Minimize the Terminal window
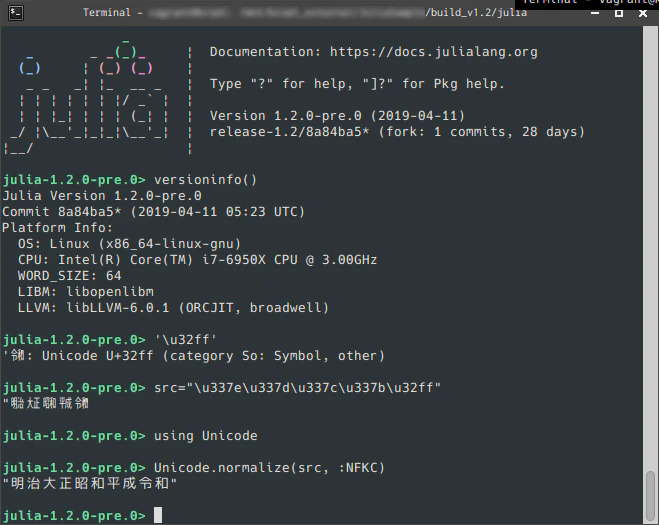Image resolution: width=659 pixels, height=525 pixels. tap(595, 13)
